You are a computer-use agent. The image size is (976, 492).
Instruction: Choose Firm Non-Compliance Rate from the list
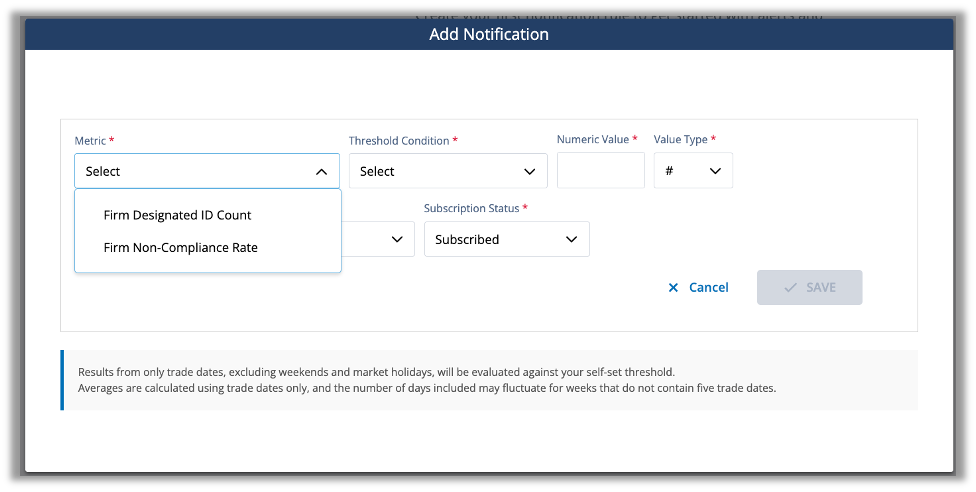coord(180,247)
